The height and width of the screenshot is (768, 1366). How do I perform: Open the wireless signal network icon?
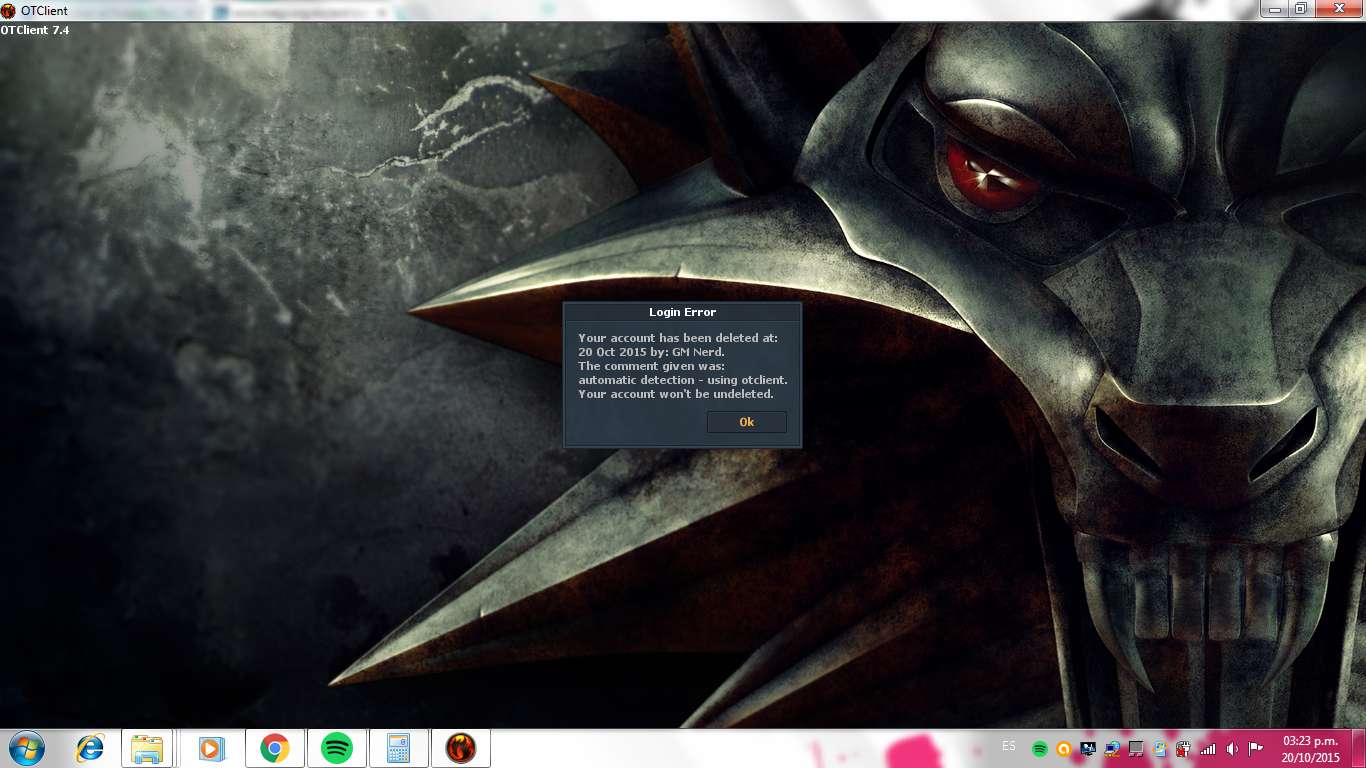(x=1208, y=749)
